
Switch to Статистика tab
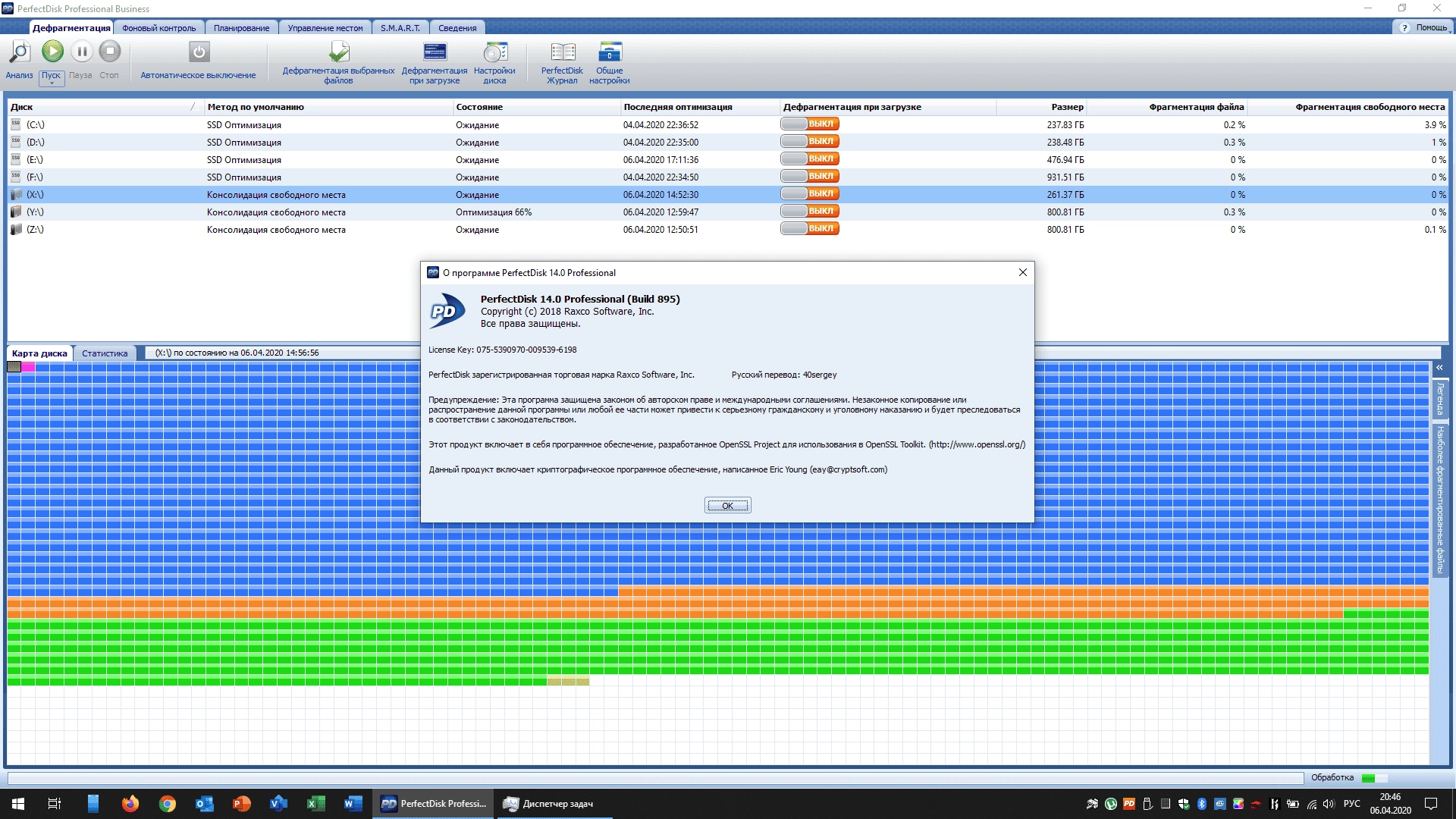coord(105,353)
